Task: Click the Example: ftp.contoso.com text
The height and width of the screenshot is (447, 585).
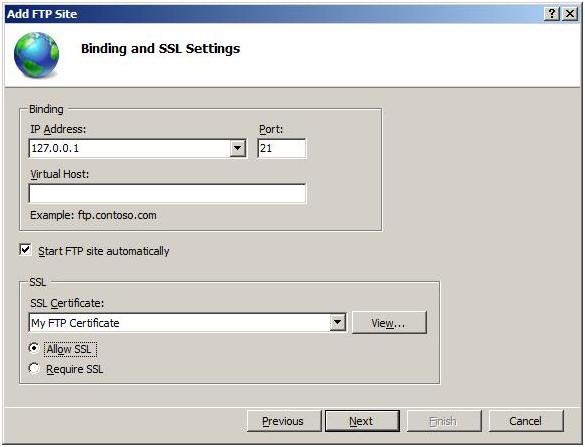Action: pos(93,215)
